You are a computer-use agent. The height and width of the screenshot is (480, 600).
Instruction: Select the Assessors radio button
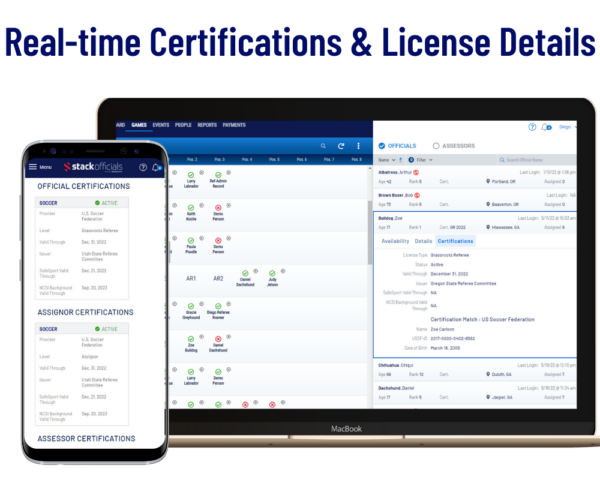pos(436,146)
